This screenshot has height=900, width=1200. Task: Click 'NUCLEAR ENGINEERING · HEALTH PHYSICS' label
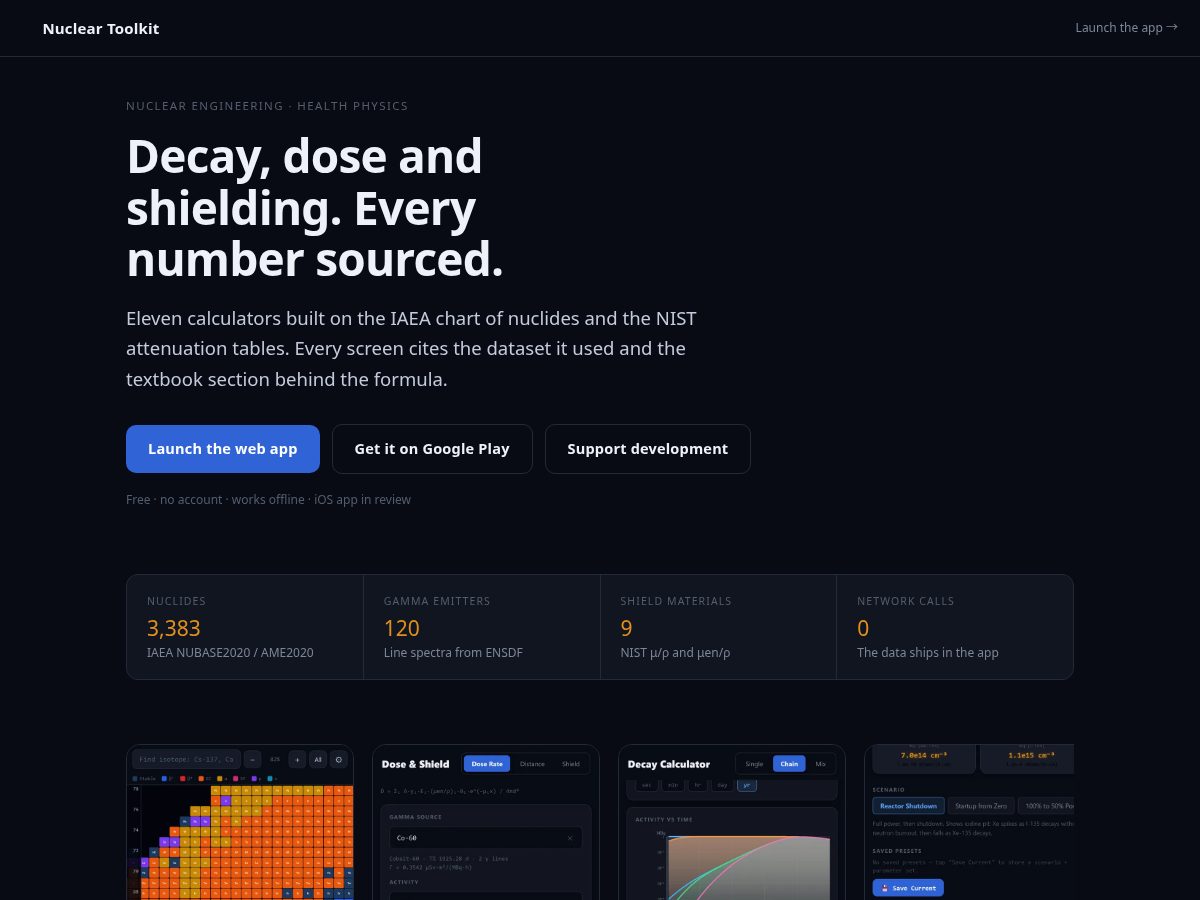coord(267,106)
